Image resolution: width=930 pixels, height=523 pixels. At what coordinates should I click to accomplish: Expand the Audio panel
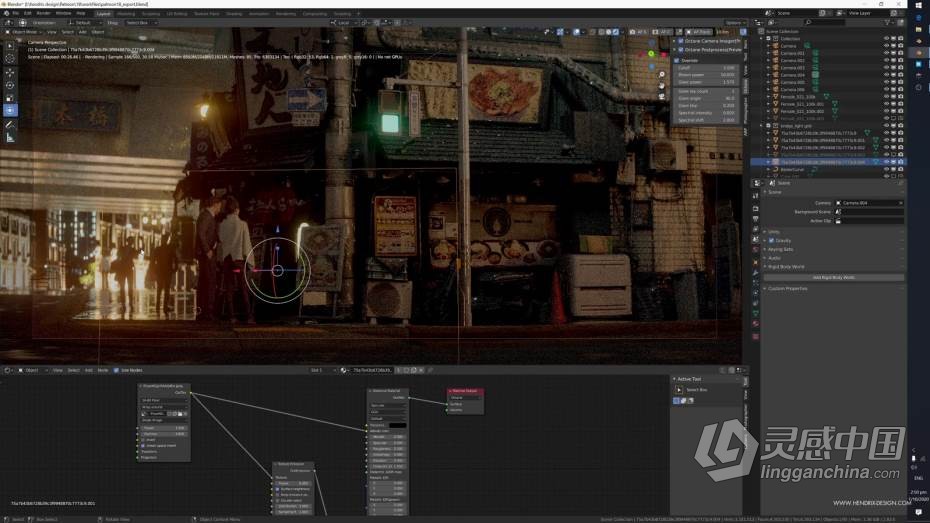pyautogui.click(x=774, y=259)
